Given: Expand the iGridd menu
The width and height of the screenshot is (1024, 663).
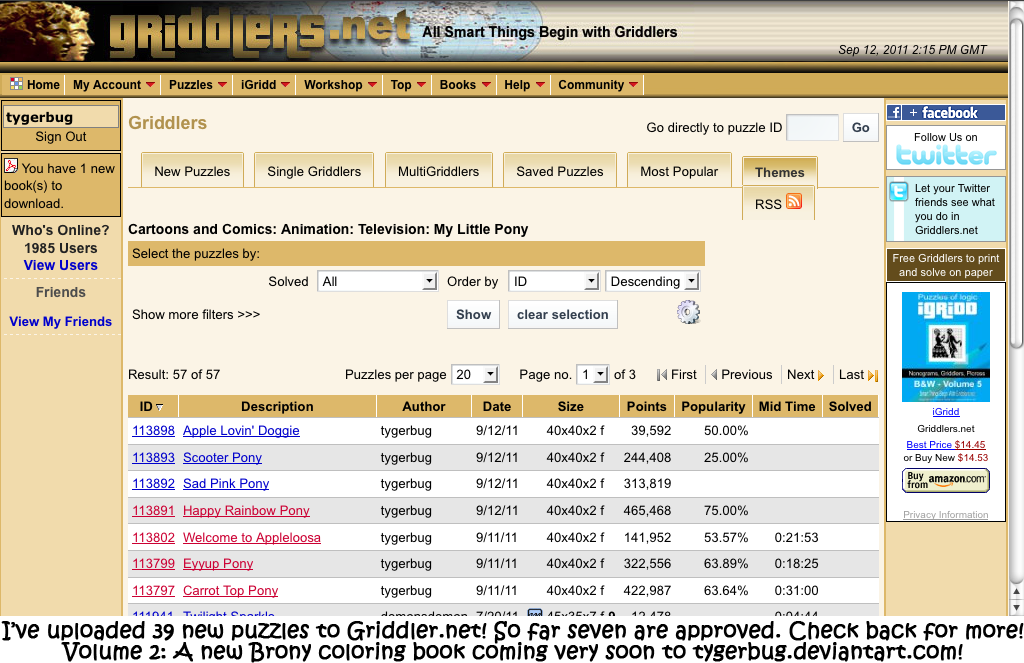Looking at the screenshot, I should [264, 85].
